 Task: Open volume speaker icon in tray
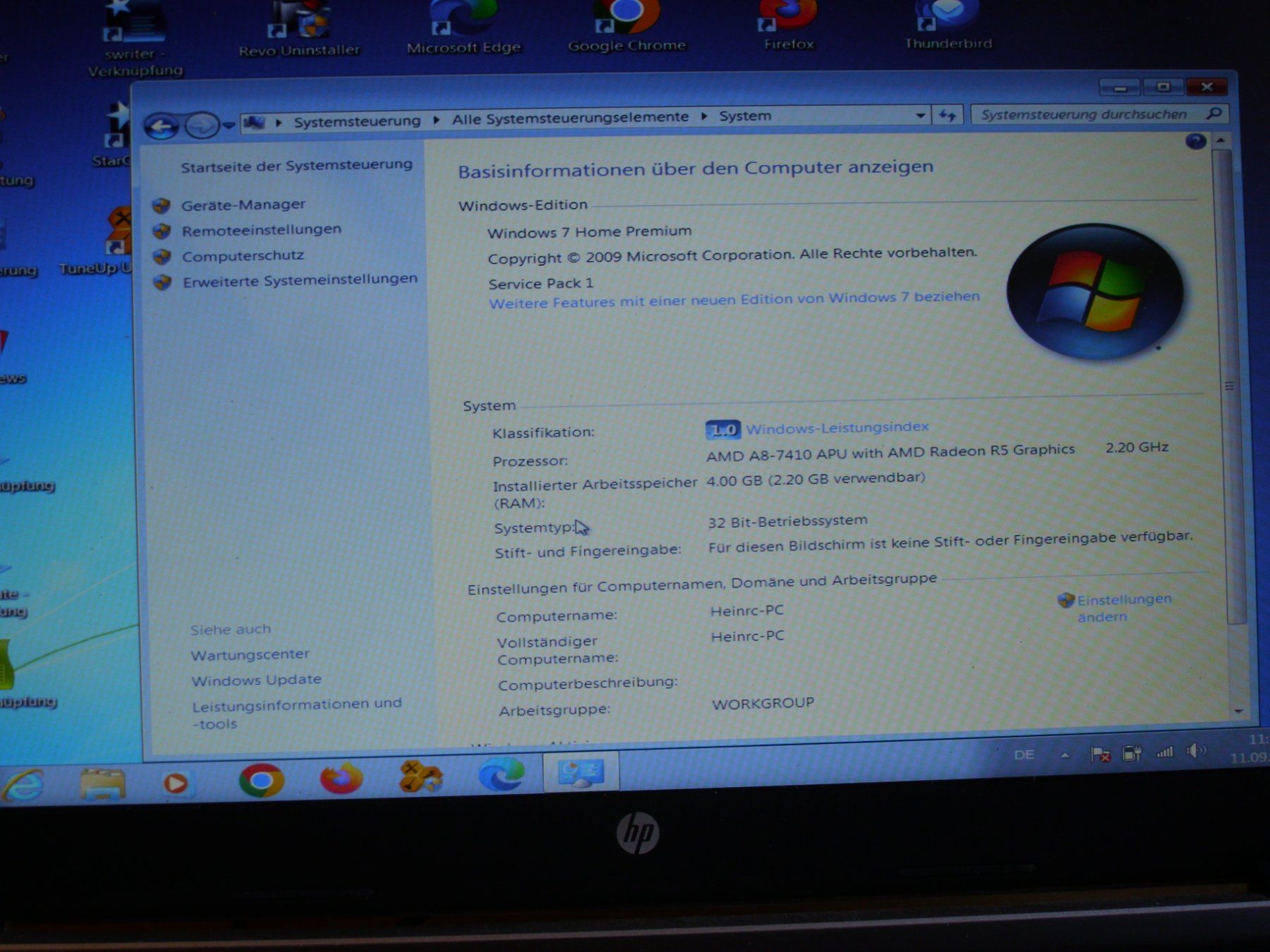click(1196, 751)
